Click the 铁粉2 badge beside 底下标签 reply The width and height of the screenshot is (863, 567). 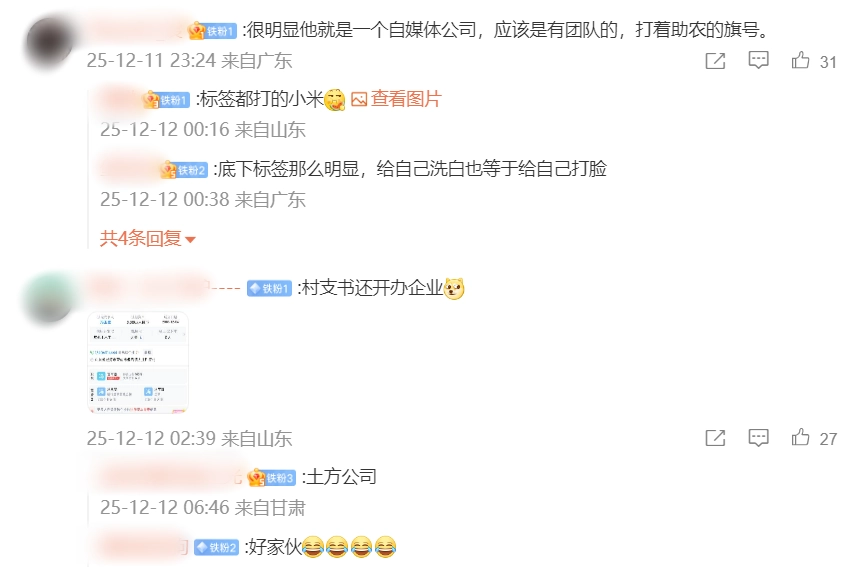[184, 170]
